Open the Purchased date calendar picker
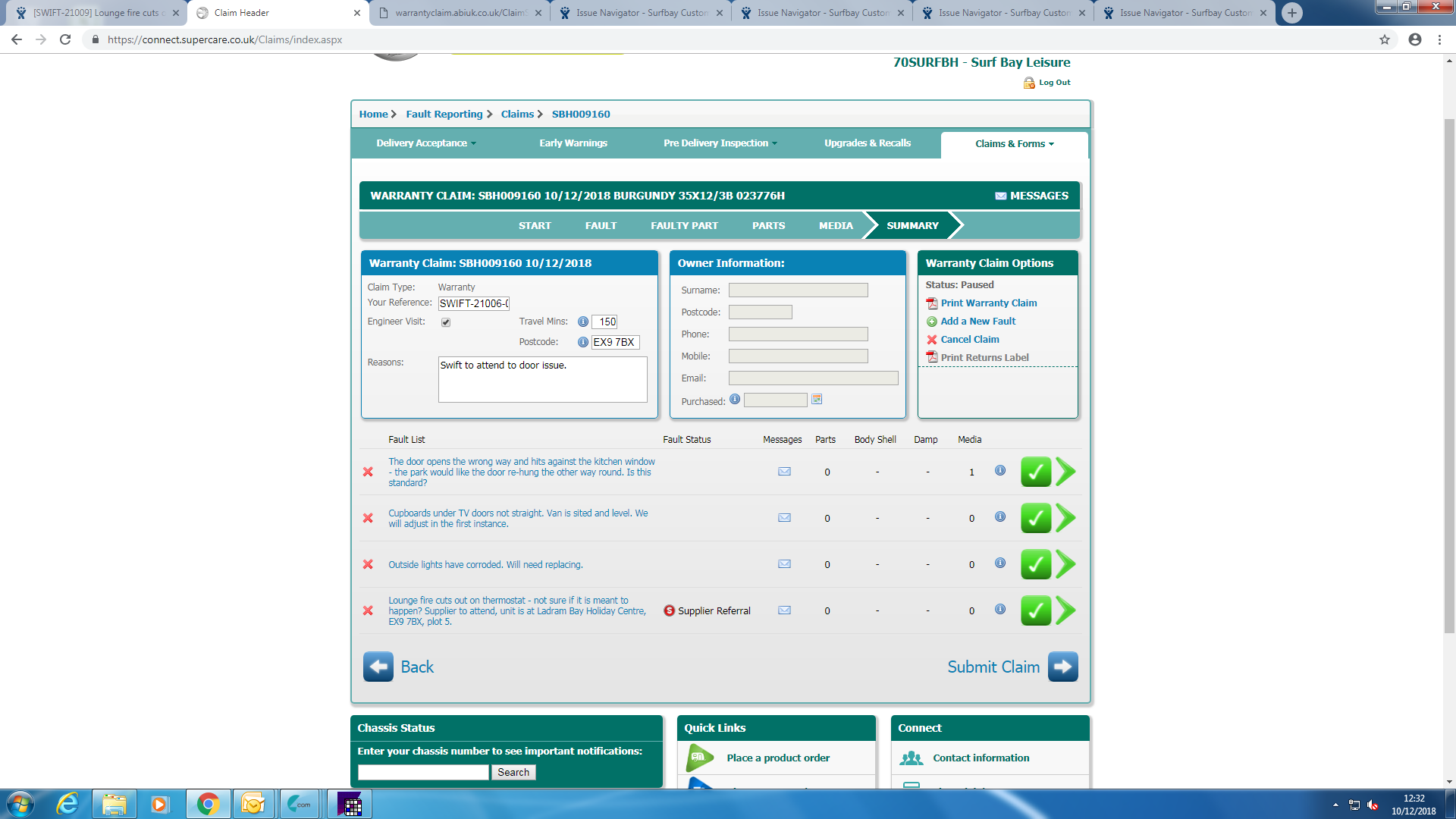This screenshot has height=819, width=1456. 817,400
